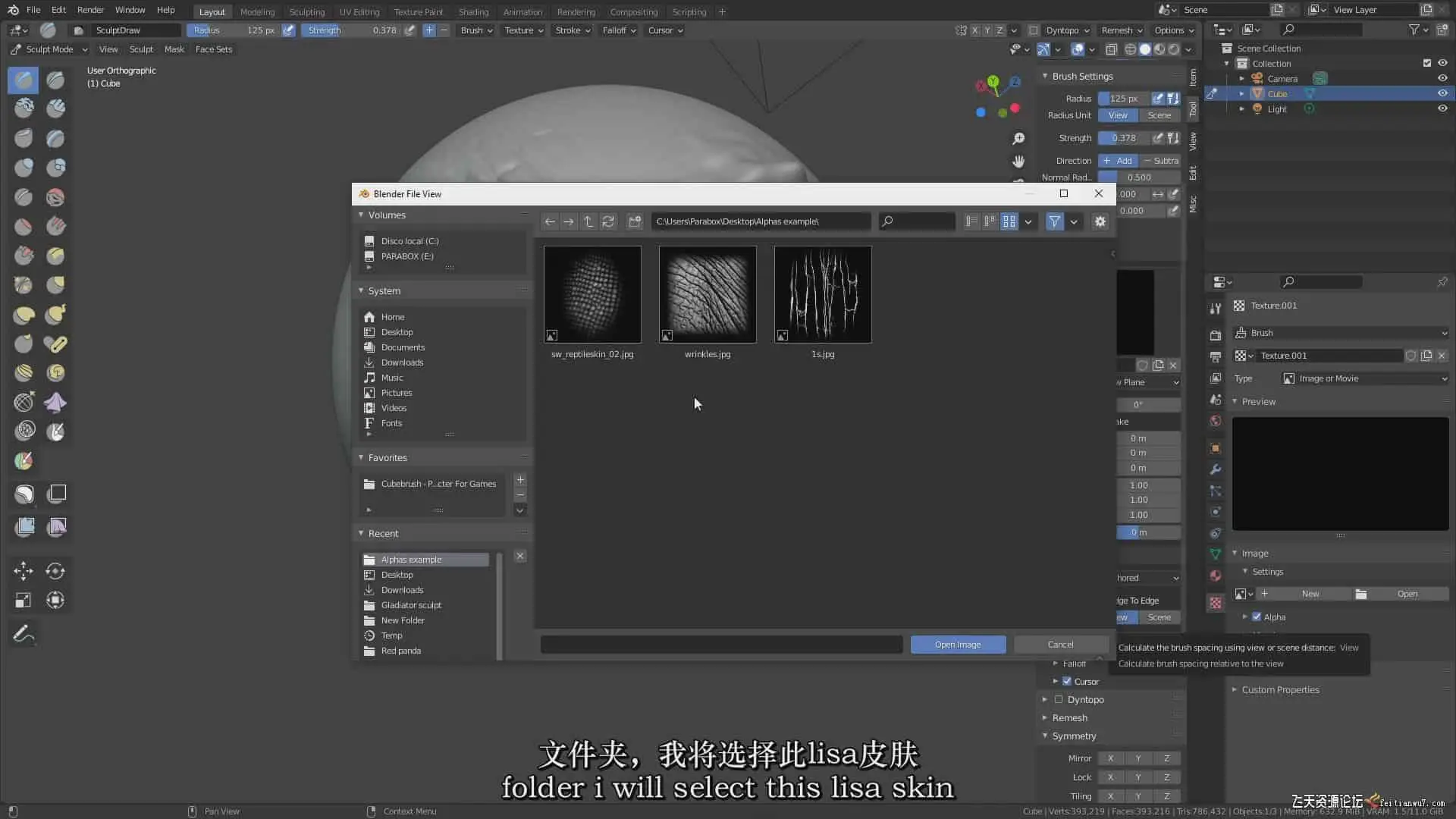Open the Render menu
The image size is (1456, 819).
point(90,10)
